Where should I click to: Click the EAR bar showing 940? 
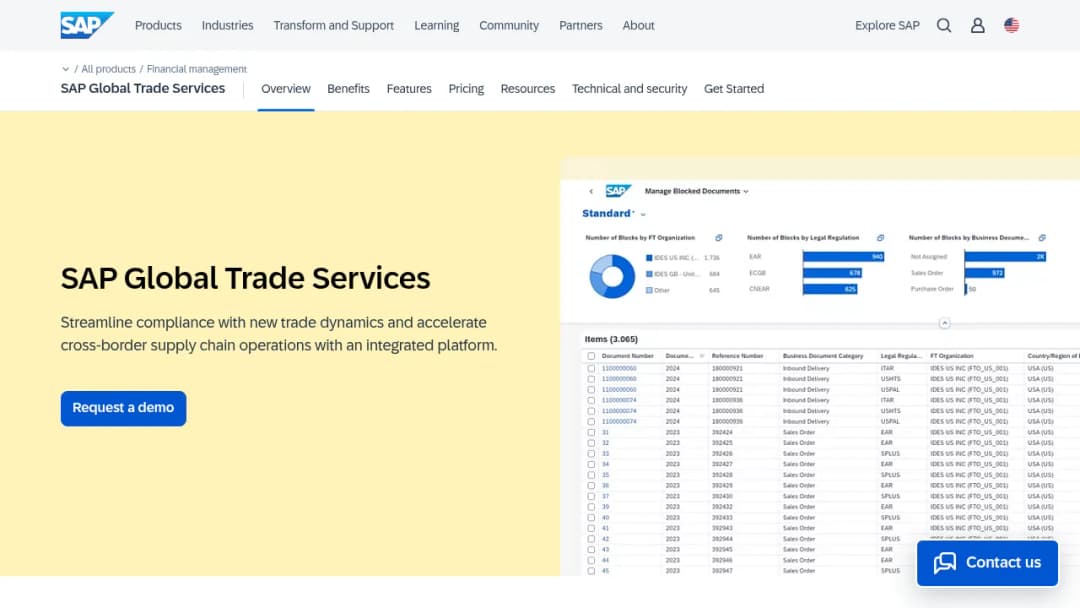[x=844, y=256]
